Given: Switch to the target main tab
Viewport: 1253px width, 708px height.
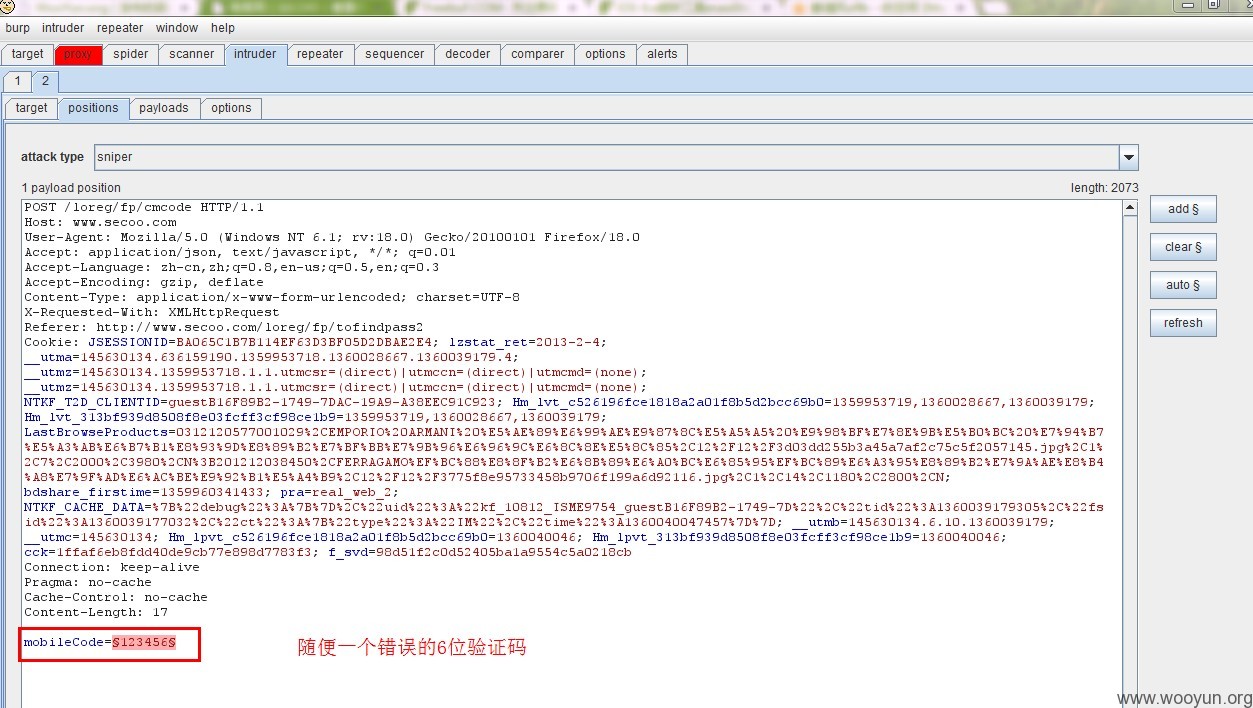Looking at the screenshot, I should (x=28, y=54).
